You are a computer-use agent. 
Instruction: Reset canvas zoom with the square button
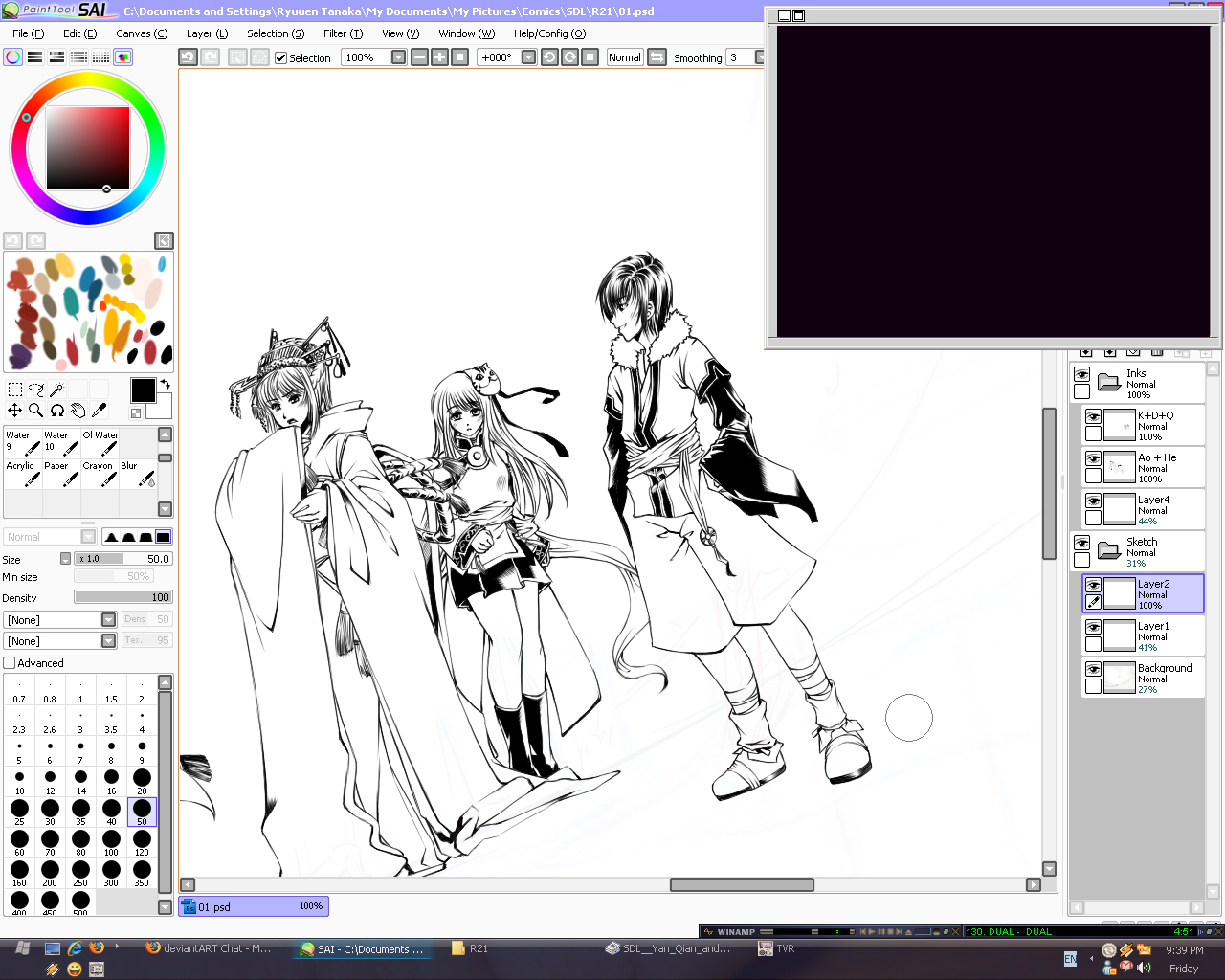pyautogui.click(x=459, y=57)
